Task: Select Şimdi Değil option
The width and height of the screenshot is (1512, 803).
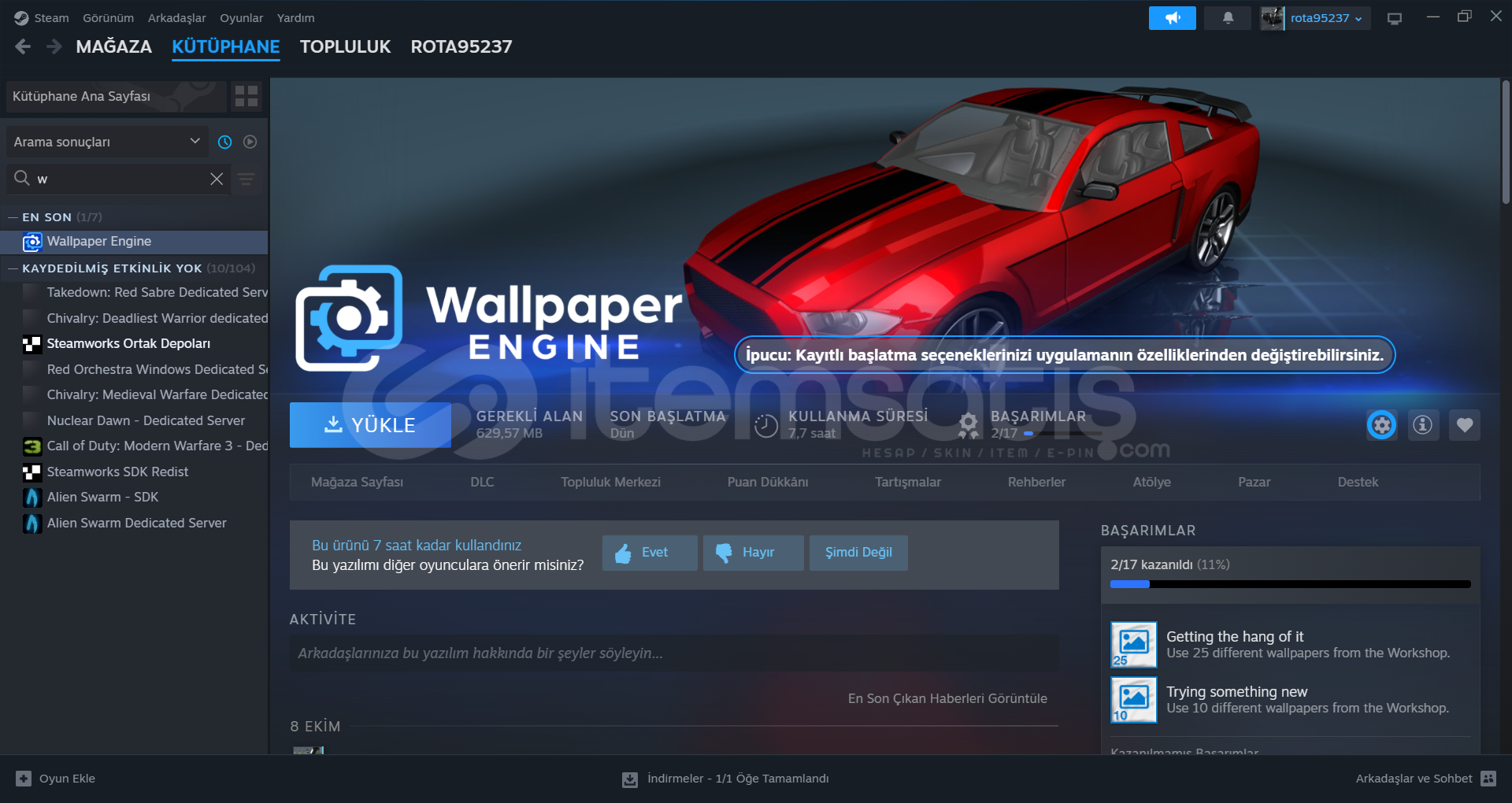Action: click(858, 553)
